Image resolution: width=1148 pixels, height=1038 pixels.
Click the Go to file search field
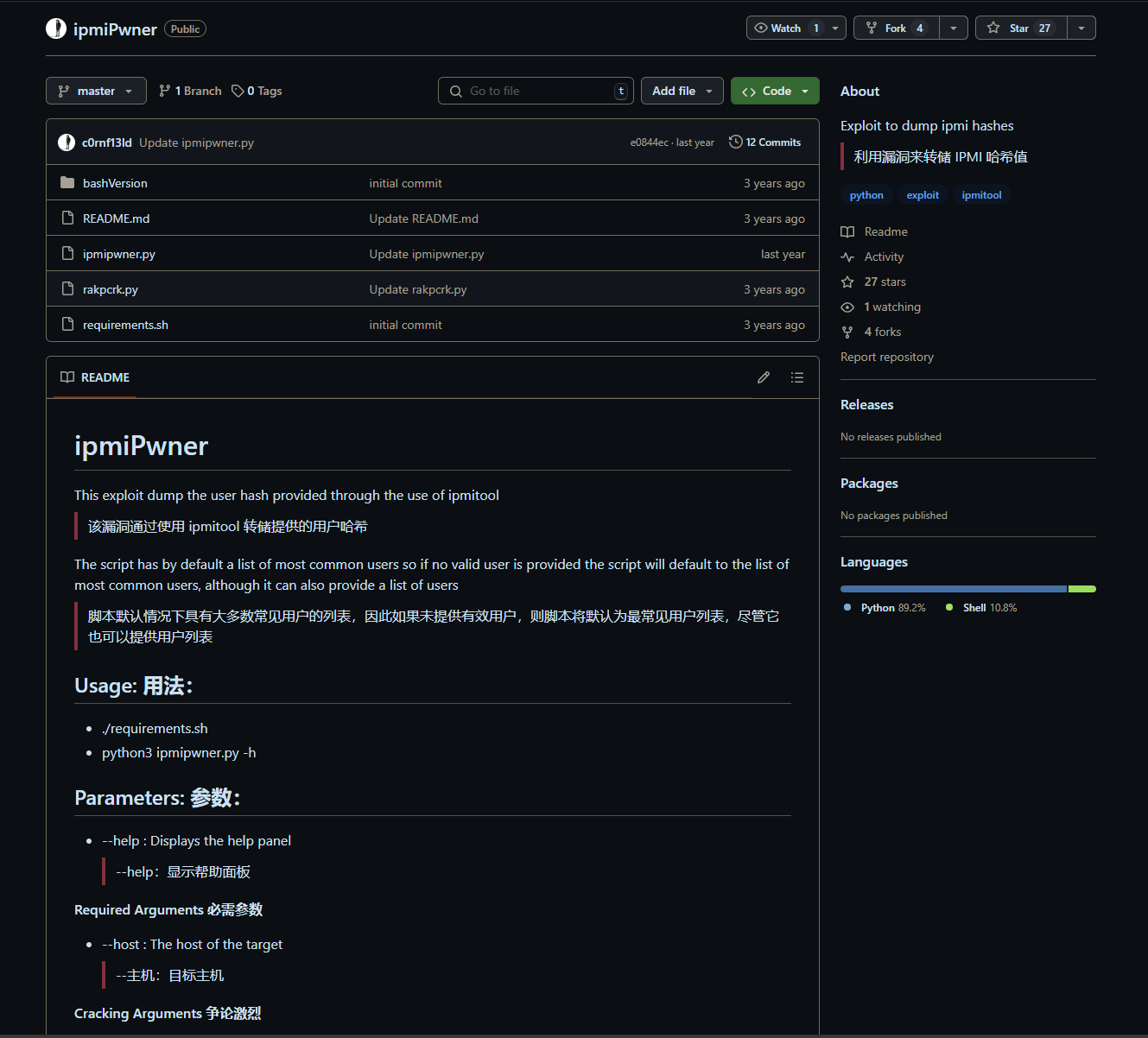pyautogui.click(x=536, y=91)
